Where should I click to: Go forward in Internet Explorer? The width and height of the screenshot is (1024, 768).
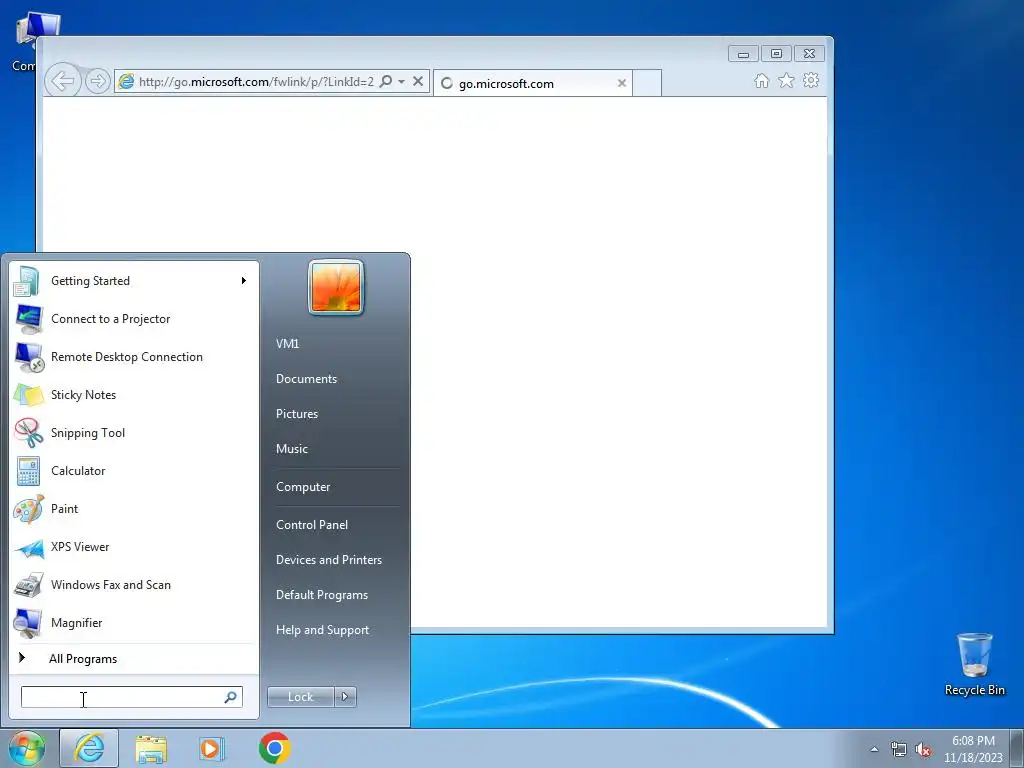pos(97,81)
